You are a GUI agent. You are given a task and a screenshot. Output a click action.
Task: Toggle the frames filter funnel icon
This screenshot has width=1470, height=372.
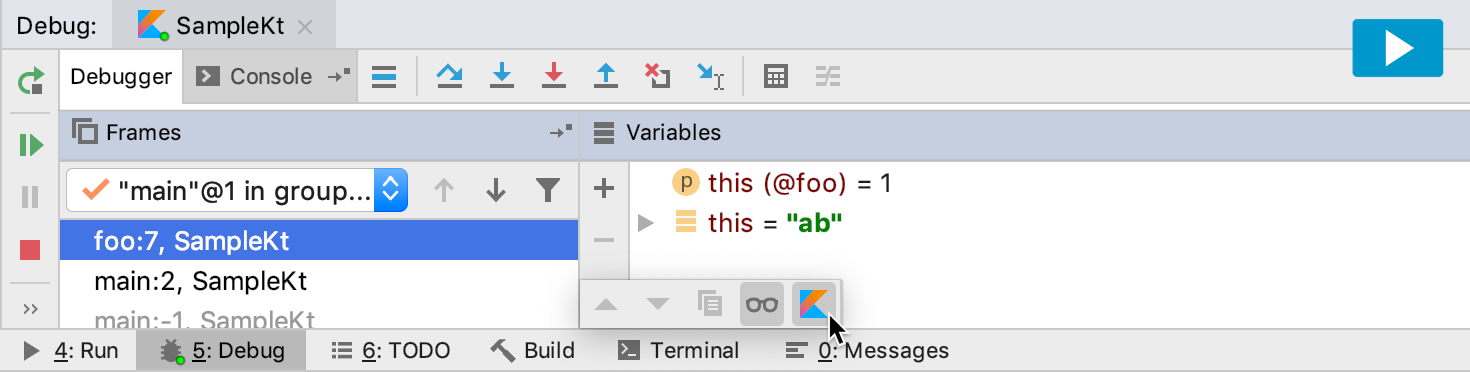click(x=546, y=190)
